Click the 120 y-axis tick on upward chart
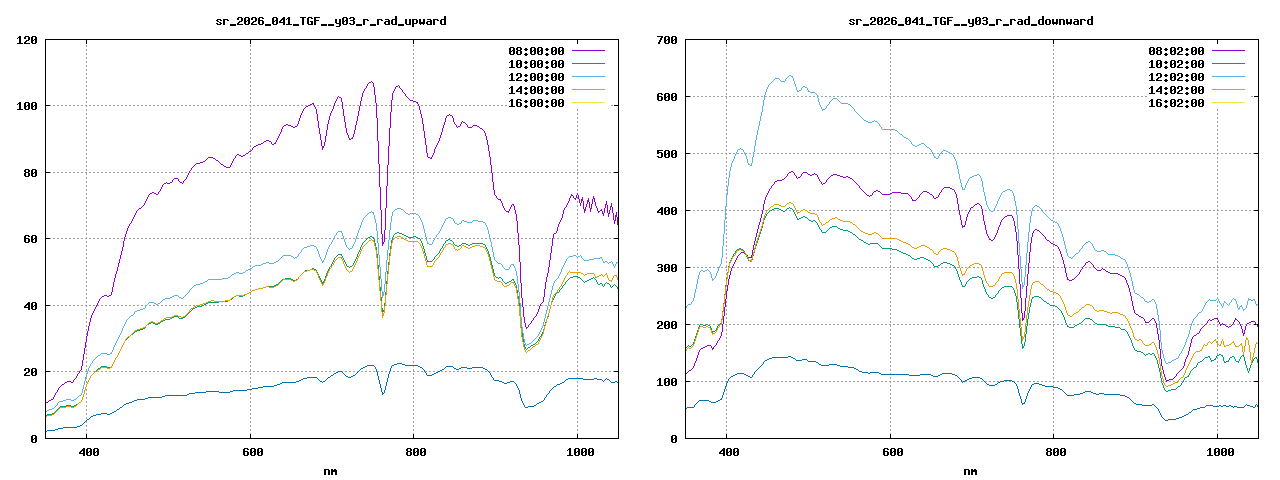The height and width of the screenshot is (480, 1280). point(27,40)
